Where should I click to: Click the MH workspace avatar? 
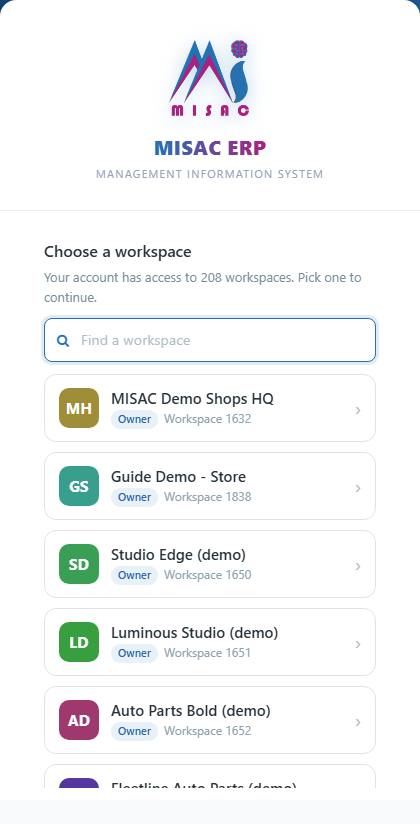[x=79, y=408]
